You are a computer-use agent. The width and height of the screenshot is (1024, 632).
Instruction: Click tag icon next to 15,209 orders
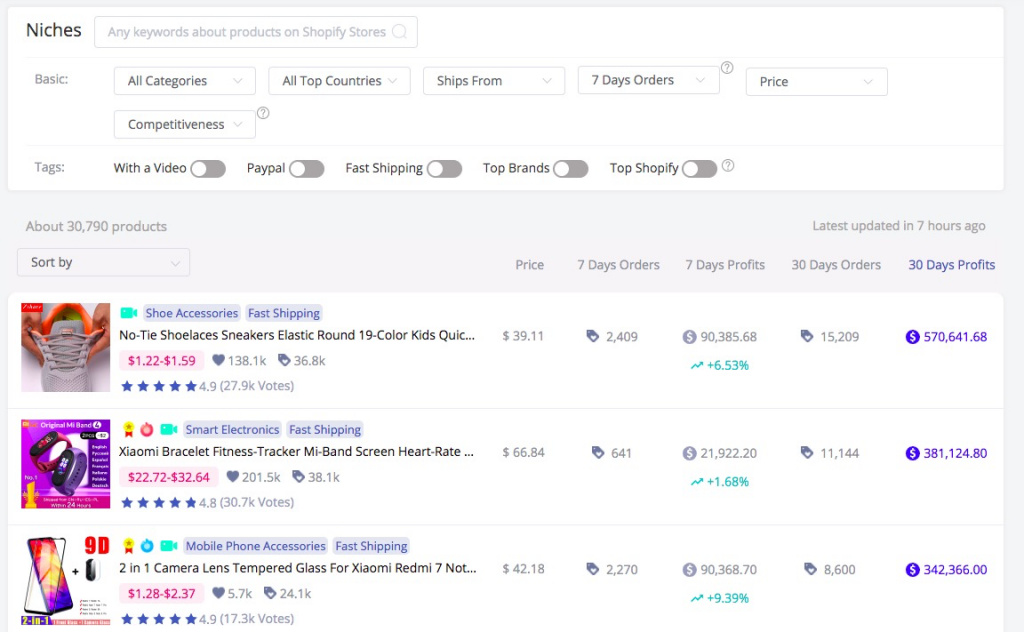tap(807, 336)
